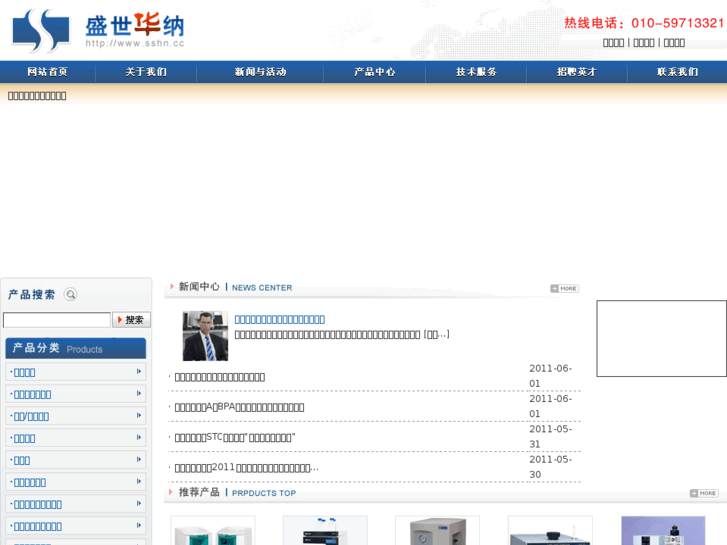
Task: Click the 搜索 search button
Action: click(131, 320)
